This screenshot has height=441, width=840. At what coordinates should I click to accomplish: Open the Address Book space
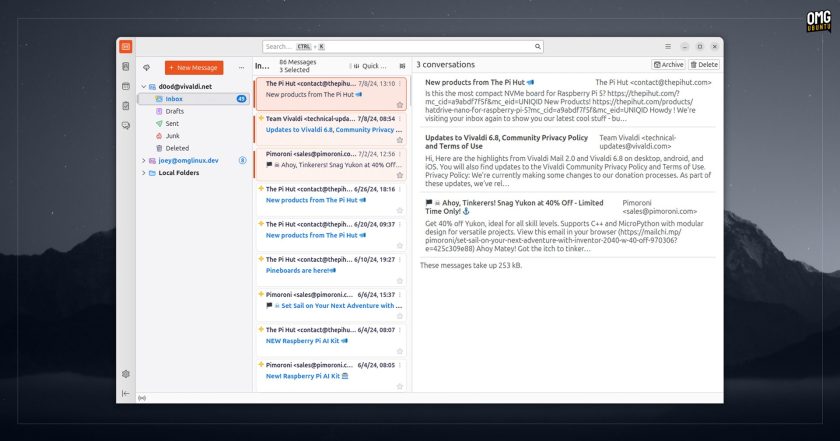click(x=125, y=66)
